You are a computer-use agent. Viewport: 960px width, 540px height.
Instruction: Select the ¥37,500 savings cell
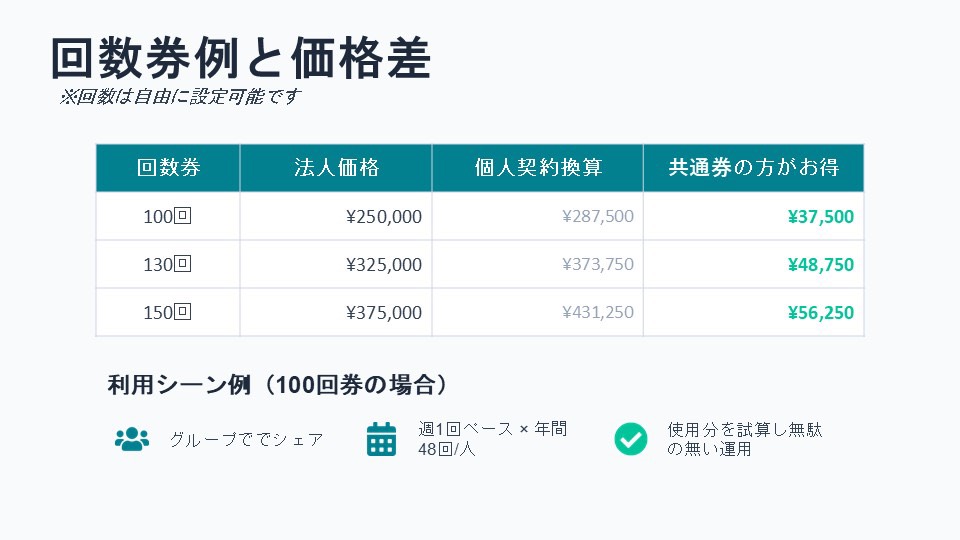[x=820, y=216]
